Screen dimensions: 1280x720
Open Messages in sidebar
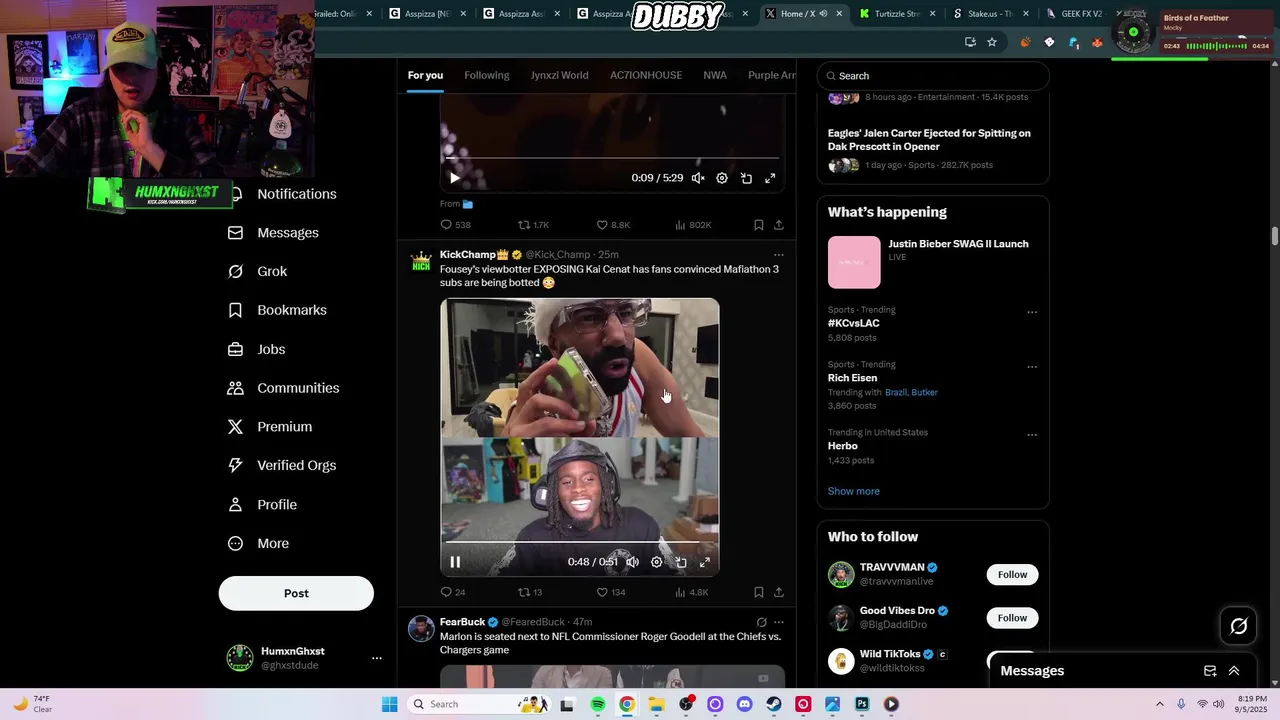(273, 233)
